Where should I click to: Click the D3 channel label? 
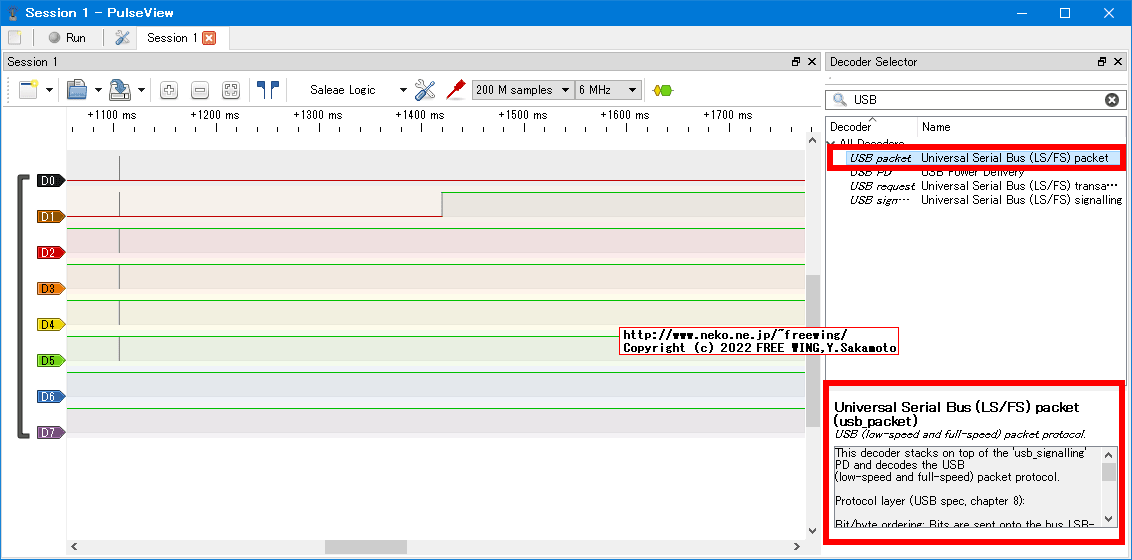click(x=51, y=289)
